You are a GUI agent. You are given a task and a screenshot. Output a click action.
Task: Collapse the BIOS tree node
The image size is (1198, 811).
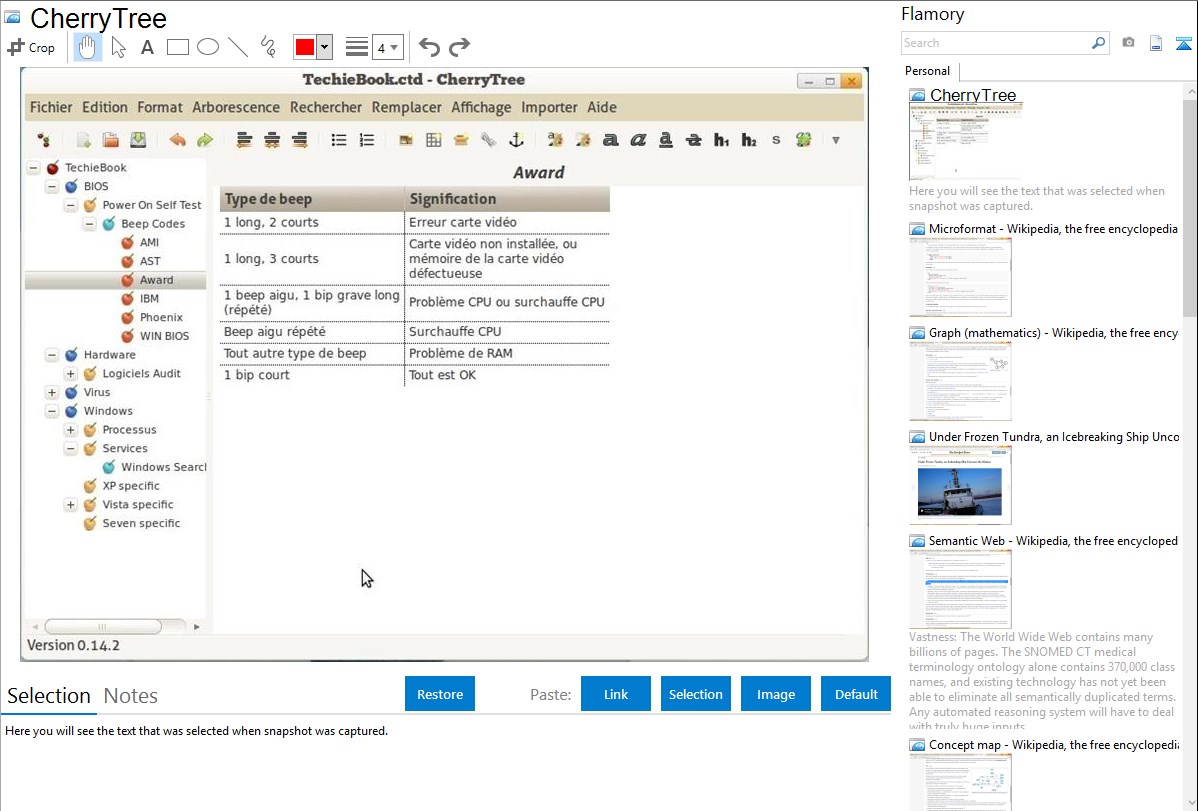click(52, 187)
